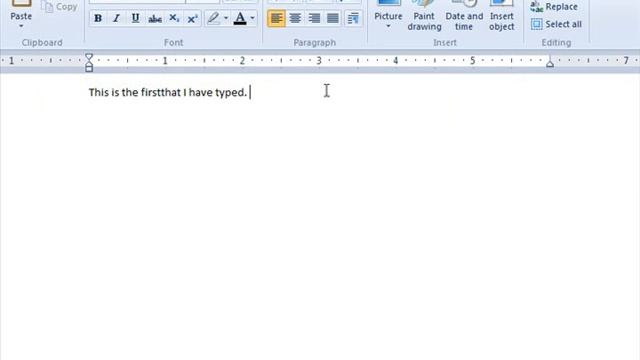
Task: Apply font color with the A icon
Action: pyautogui.click(x=240, y=18)
